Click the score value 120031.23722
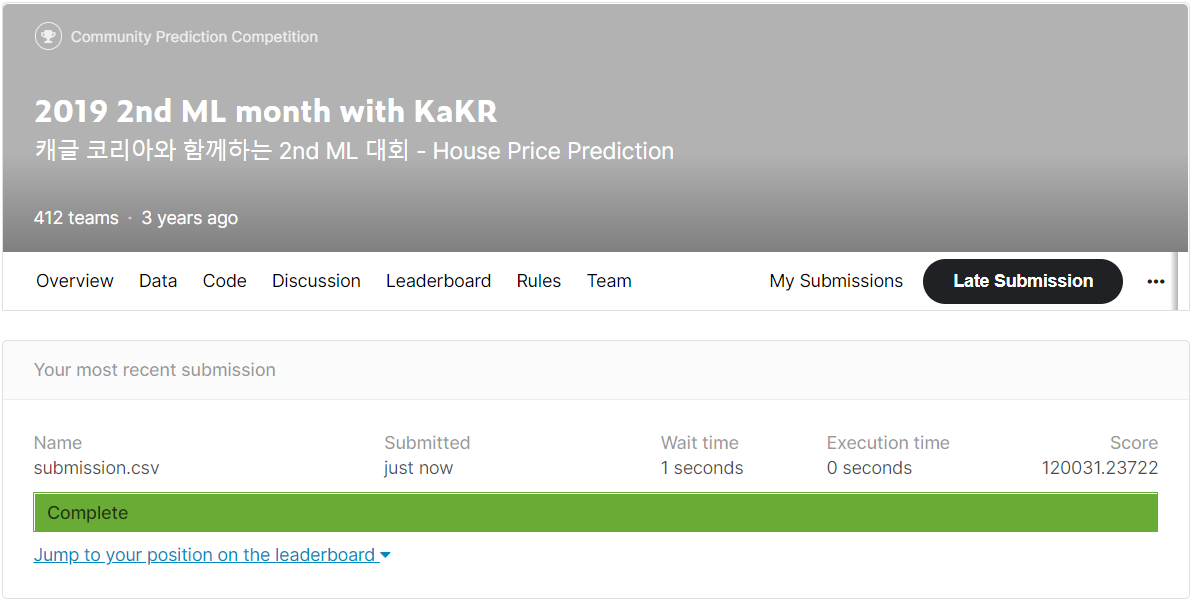Image resolution: width=1200 pixels, height=600 pixels. (x=1100, y=468)
